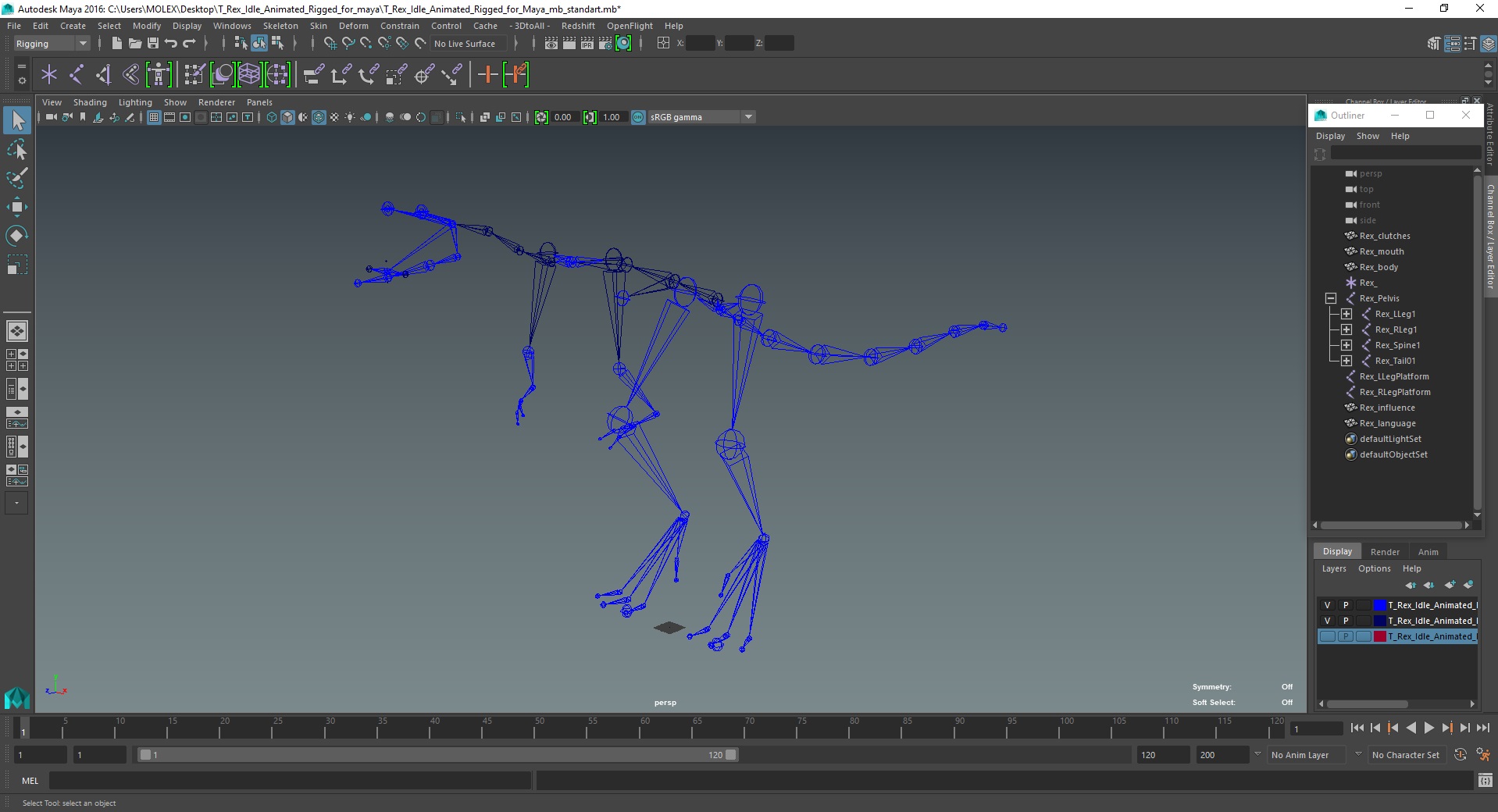This screenshot has height=812, width=1498.
Task: Toggle wireframe shading in viewport
Action: [272, 117]
